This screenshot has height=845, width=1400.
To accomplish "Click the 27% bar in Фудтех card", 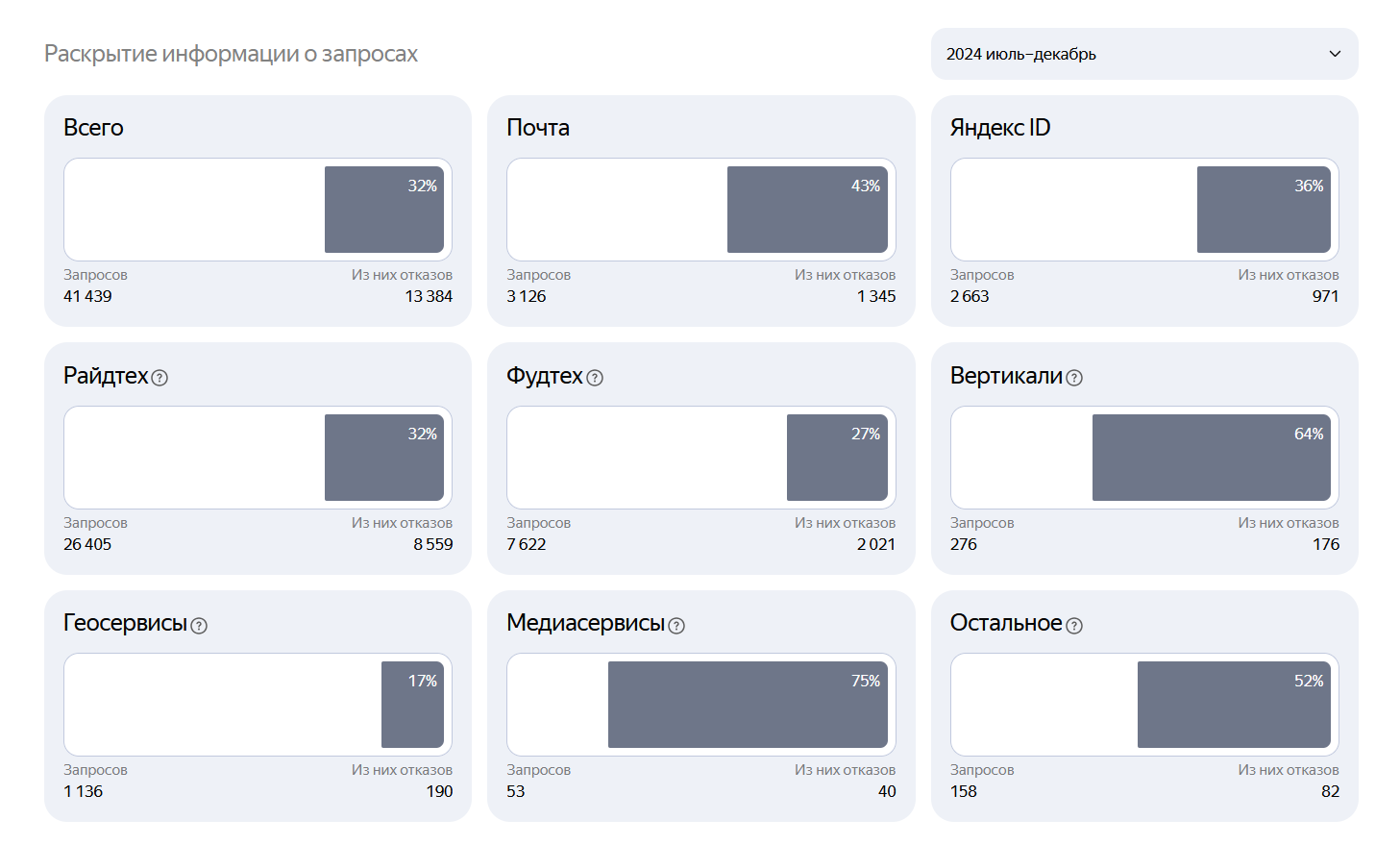I will point(837,458).
